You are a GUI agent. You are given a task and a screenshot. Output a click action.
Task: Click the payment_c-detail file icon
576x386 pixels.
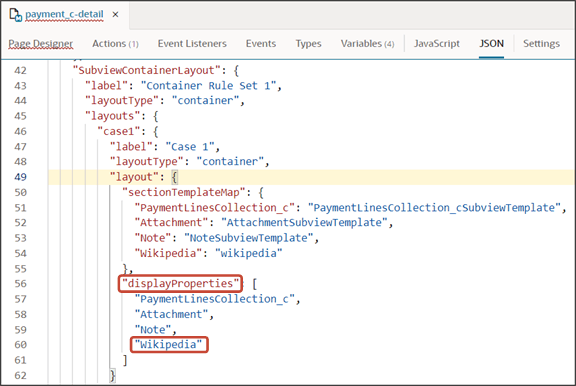15,15
